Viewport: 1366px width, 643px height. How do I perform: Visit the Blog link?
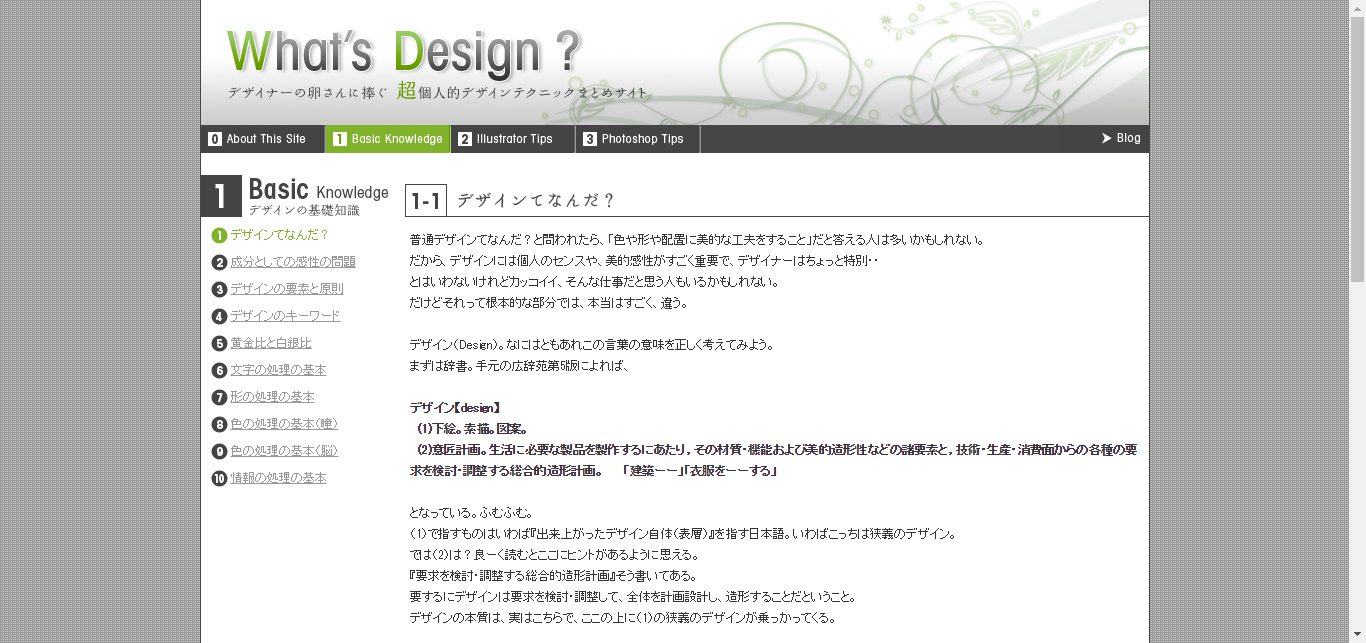tap(1128, 138)
